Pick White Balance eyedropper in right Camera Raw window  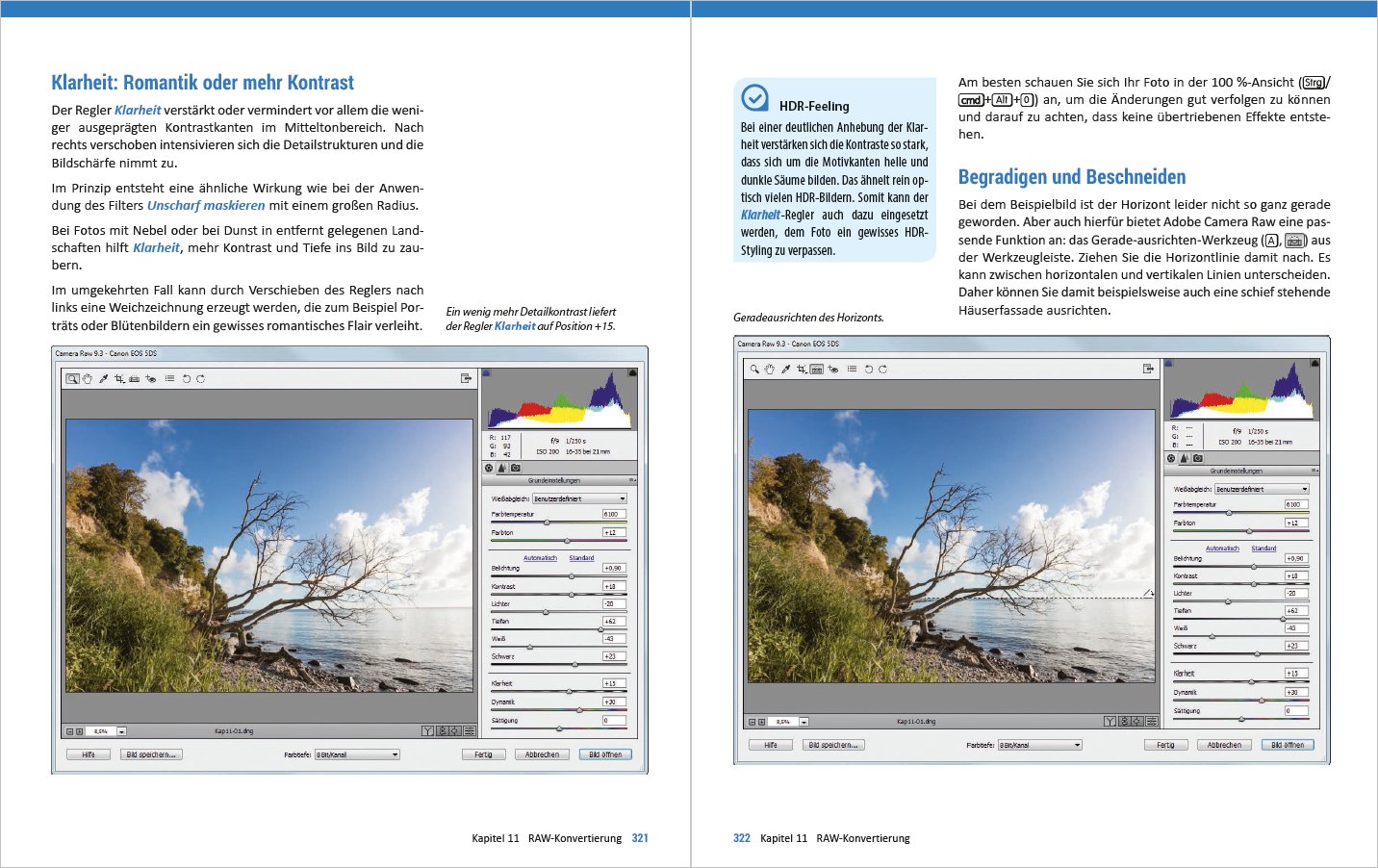785,370
